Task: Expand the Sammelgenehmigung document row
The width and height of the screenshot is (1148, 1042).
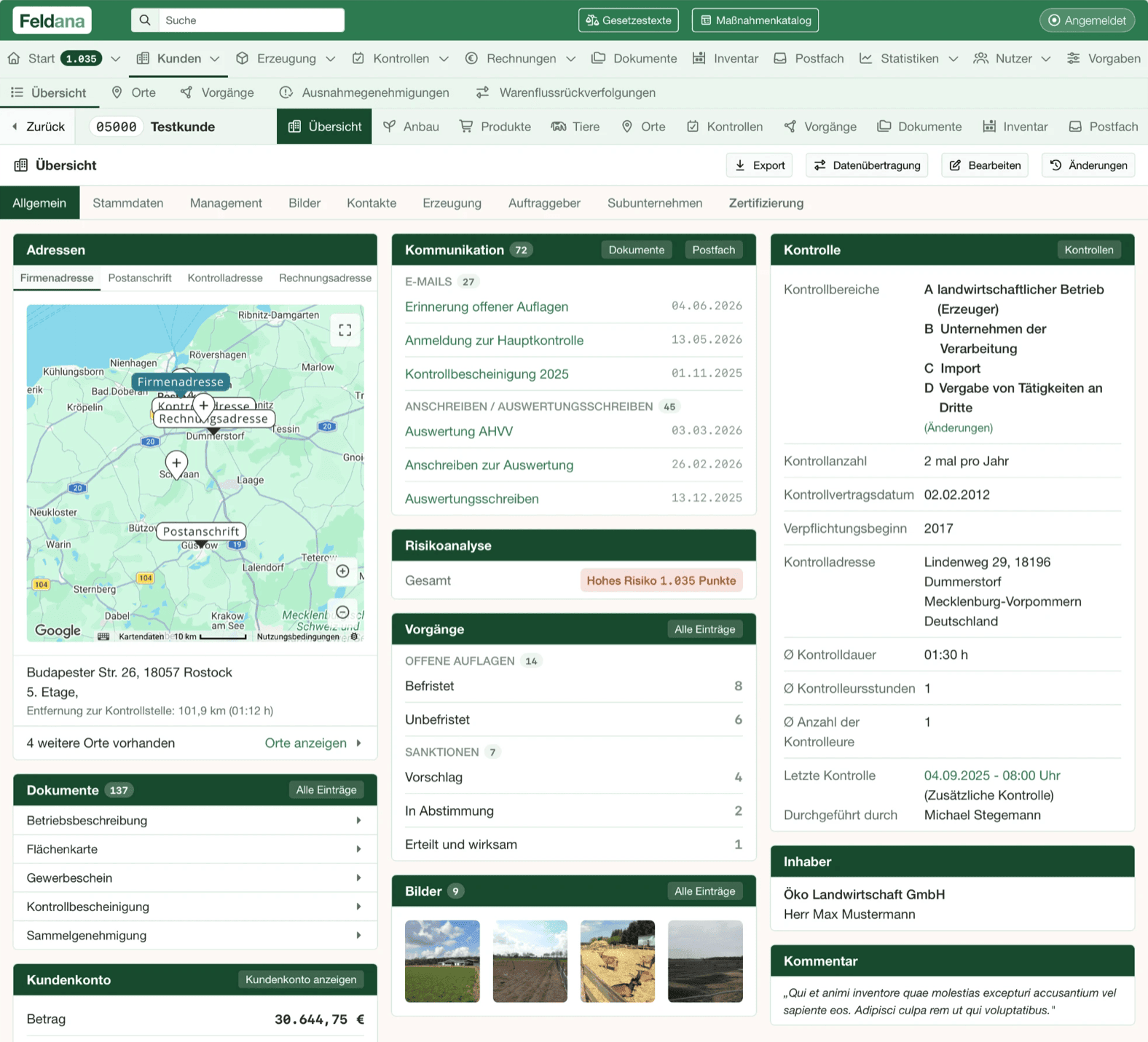Action: point(195,935)
